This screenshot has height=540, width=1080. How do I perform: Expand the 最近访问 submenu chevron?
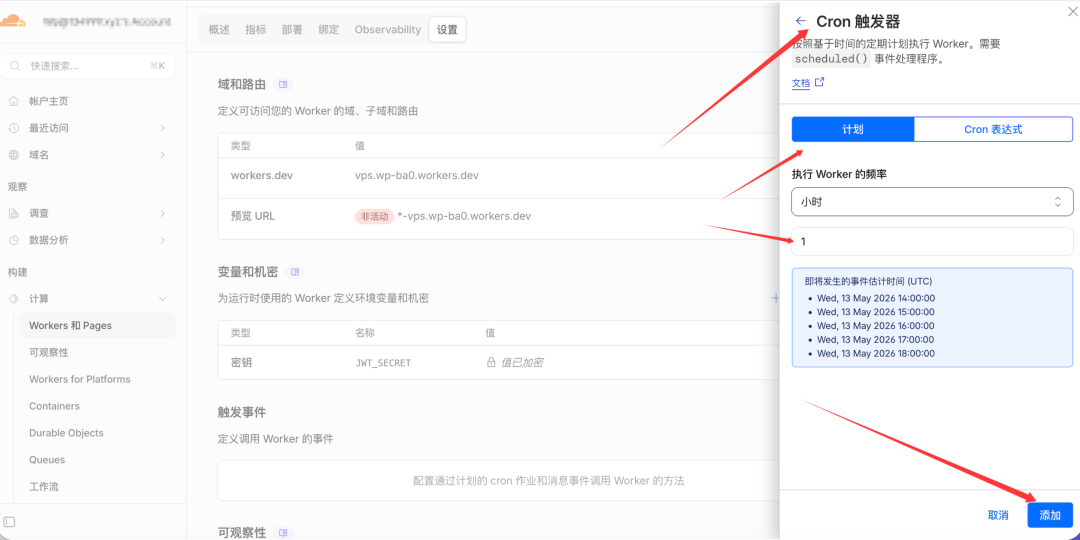click(163, 128)
